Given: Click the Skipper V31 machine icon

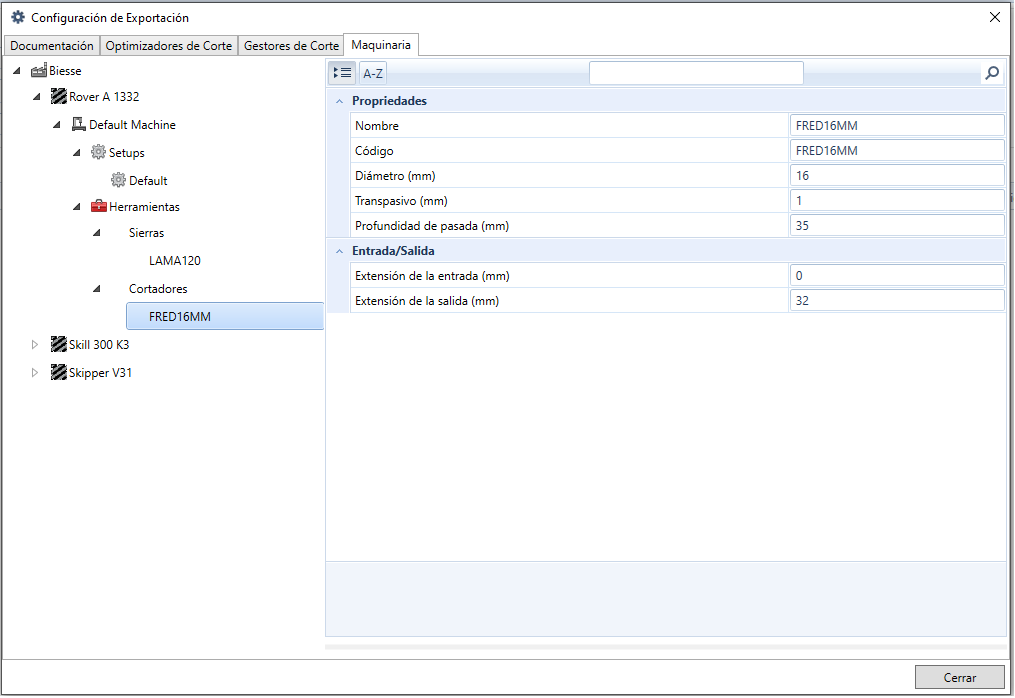Looking at the screenshot, I should coord(59,372).
